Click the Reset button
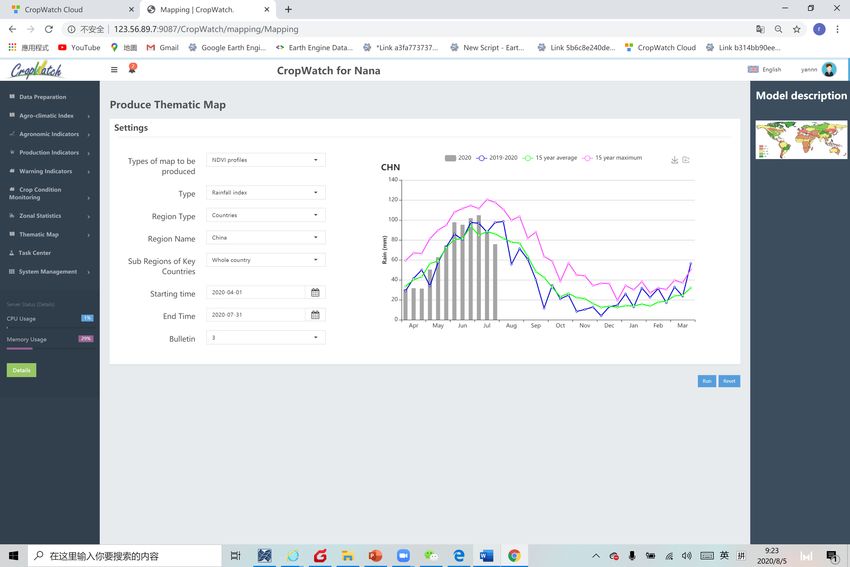The width and height of the screenshot is (850, 567). 729,381
